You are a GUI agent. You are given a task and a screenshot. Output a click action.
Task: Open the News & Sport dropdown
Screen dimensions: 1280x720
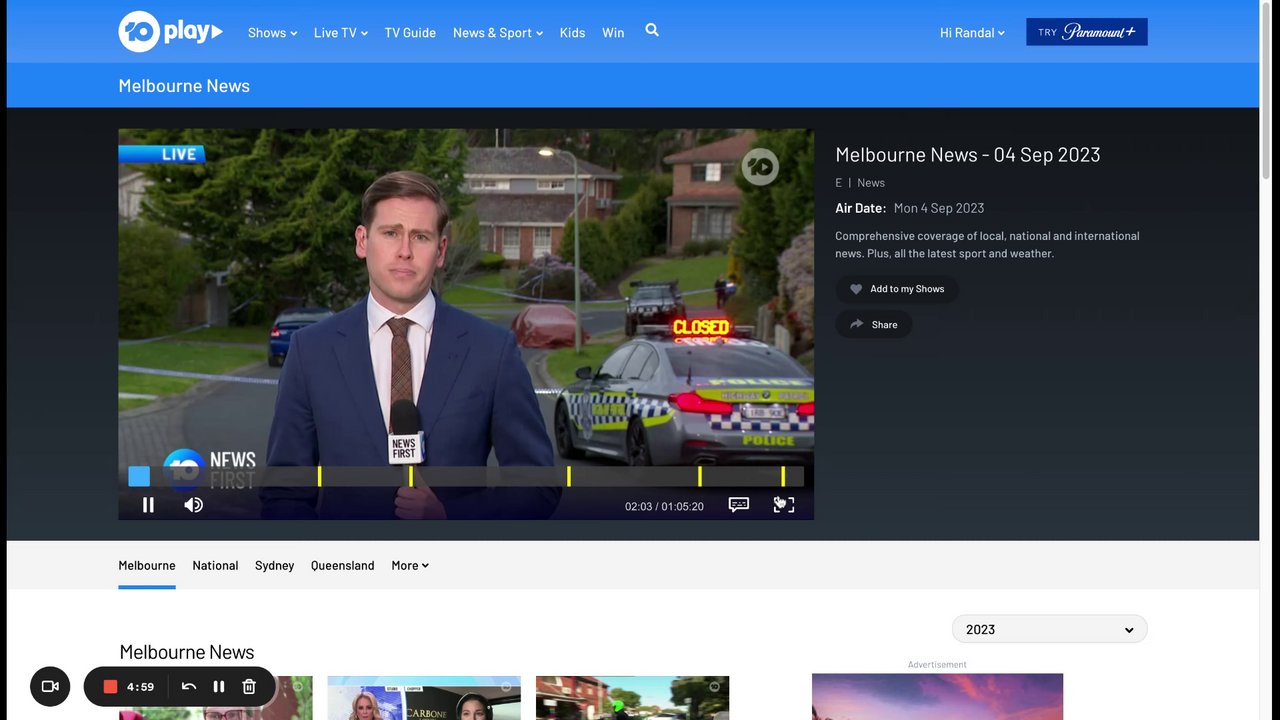498,33
